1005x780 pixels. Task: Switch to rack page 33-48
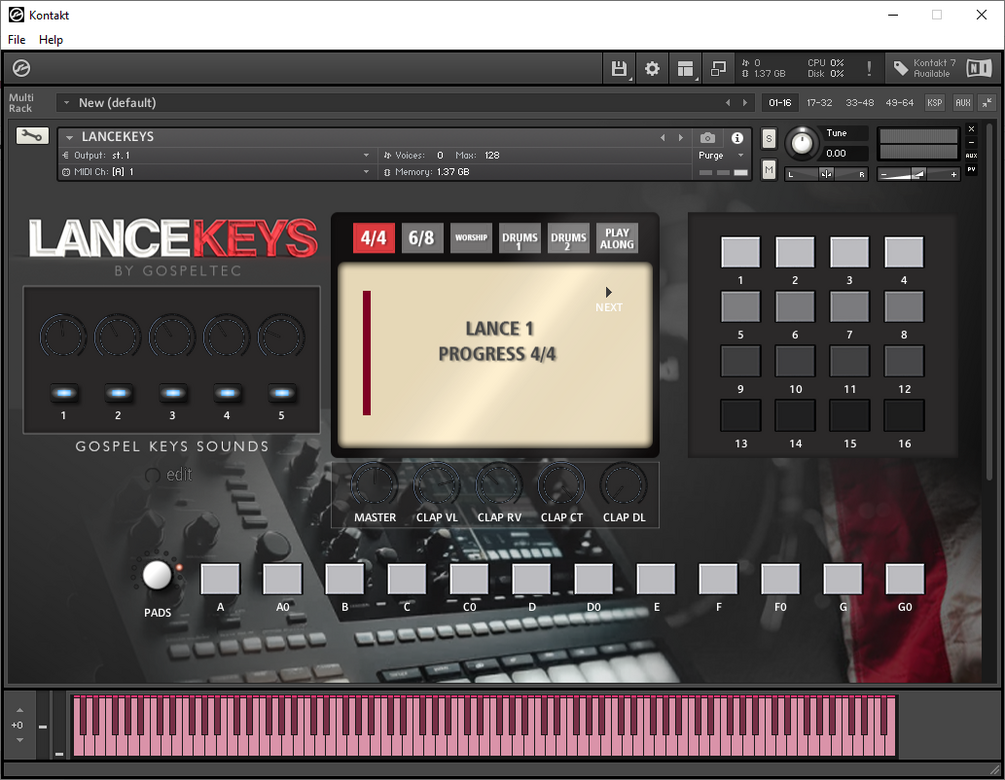tap(860, 103)
